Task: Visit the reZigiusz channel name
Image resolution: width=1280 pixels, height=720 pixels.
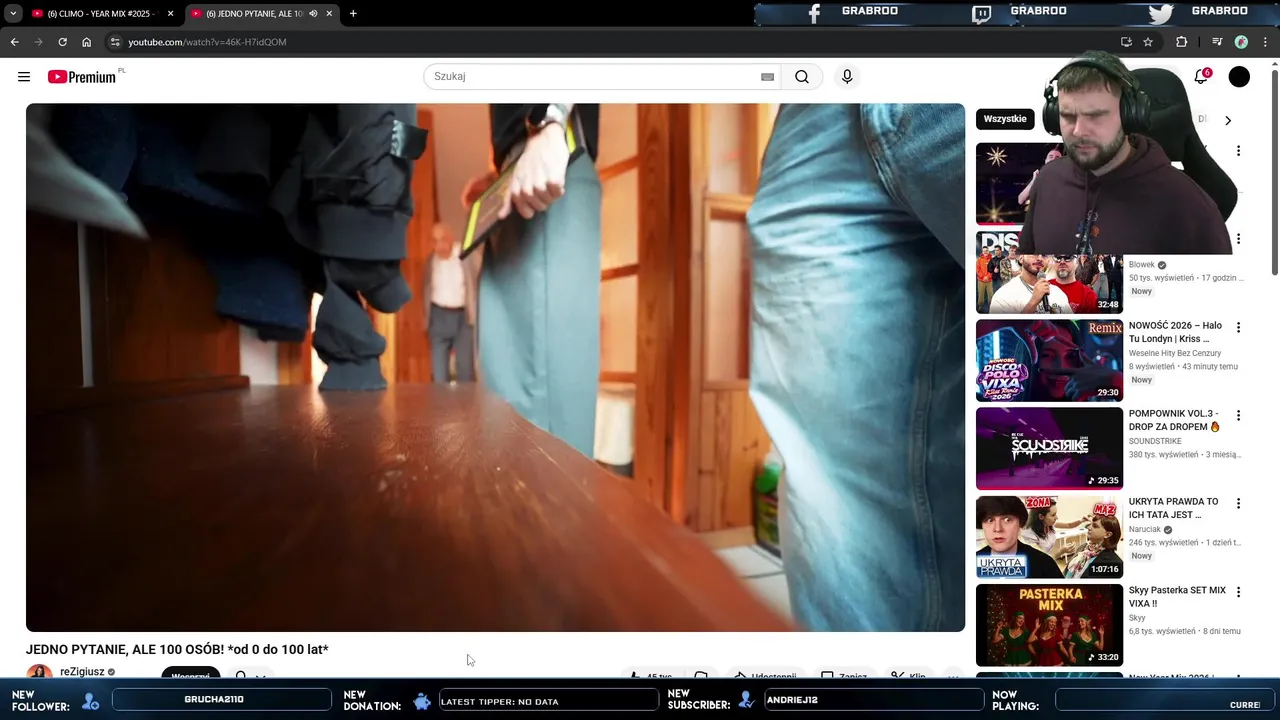Action: 82,672
